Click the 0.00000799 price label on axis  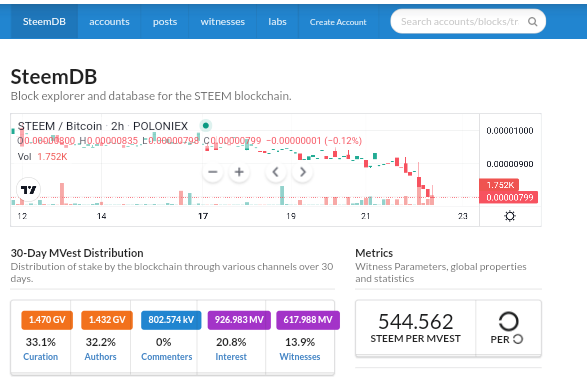pos(509,197)
